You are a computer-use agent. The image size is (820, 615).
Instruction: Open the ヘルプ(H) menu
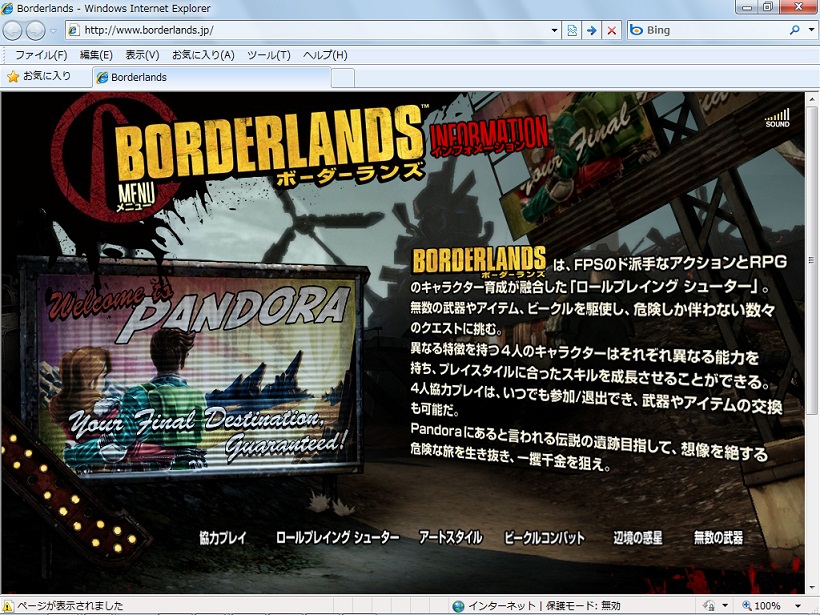click(x=325, y=55)
